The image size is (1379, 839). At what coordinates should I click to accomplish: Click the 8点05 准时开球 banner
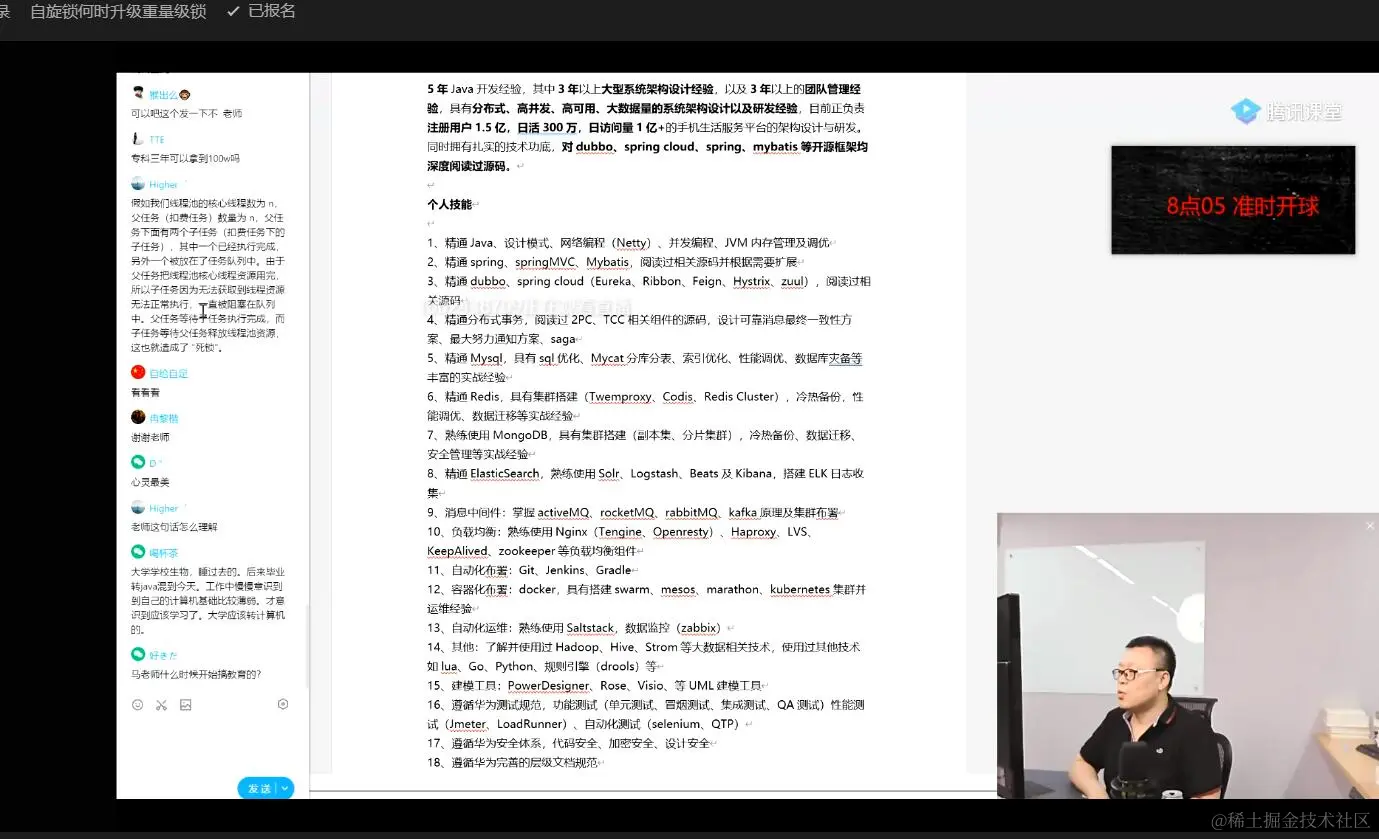tap(1233, 200)
